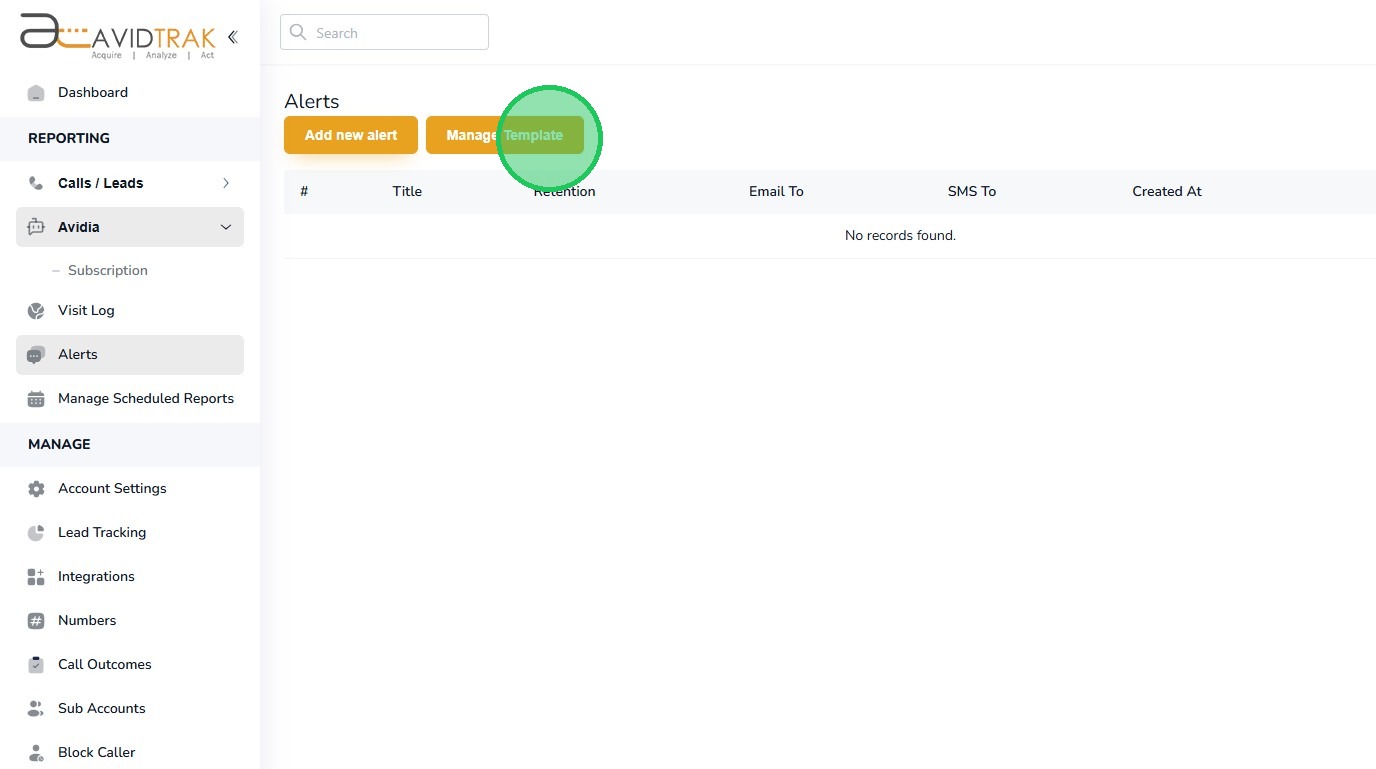1376x769 pixels.
Task: Click the magnifier icon in Search
Action: point(297,32)
